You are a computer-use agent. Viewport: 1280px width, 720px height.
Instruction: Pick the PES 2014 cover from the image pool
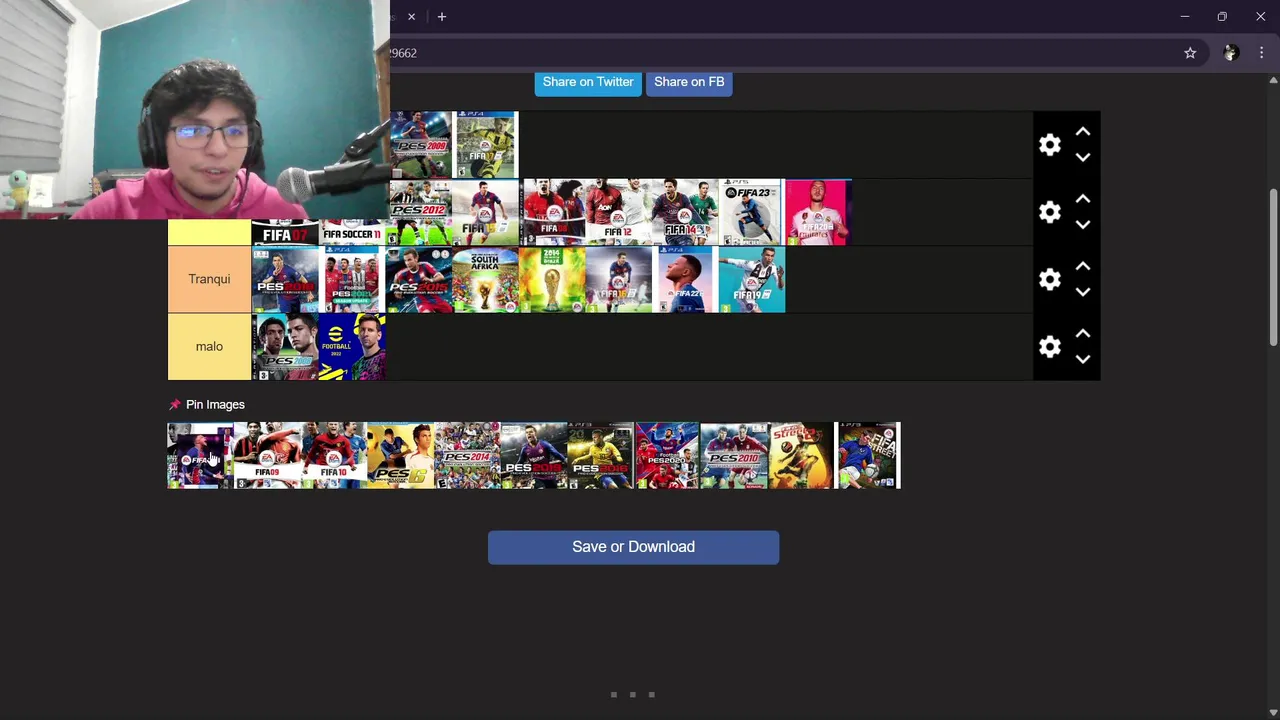point(467,456)
